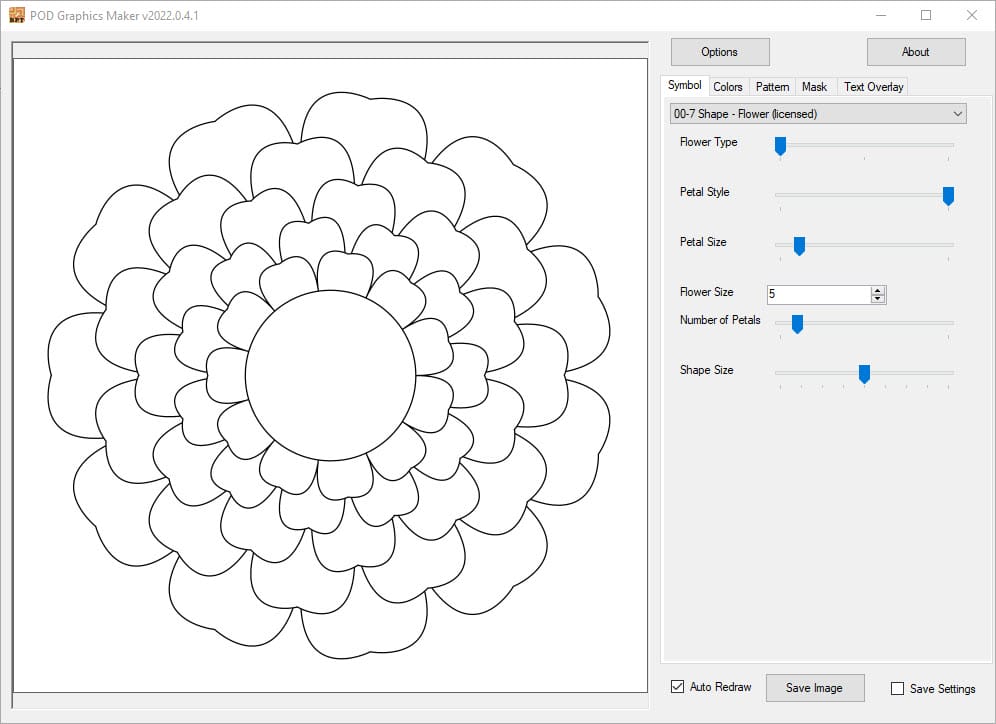Toggle the Auto Redraw checkbox
Screen dimensions: 996x724
pos(678,687)
